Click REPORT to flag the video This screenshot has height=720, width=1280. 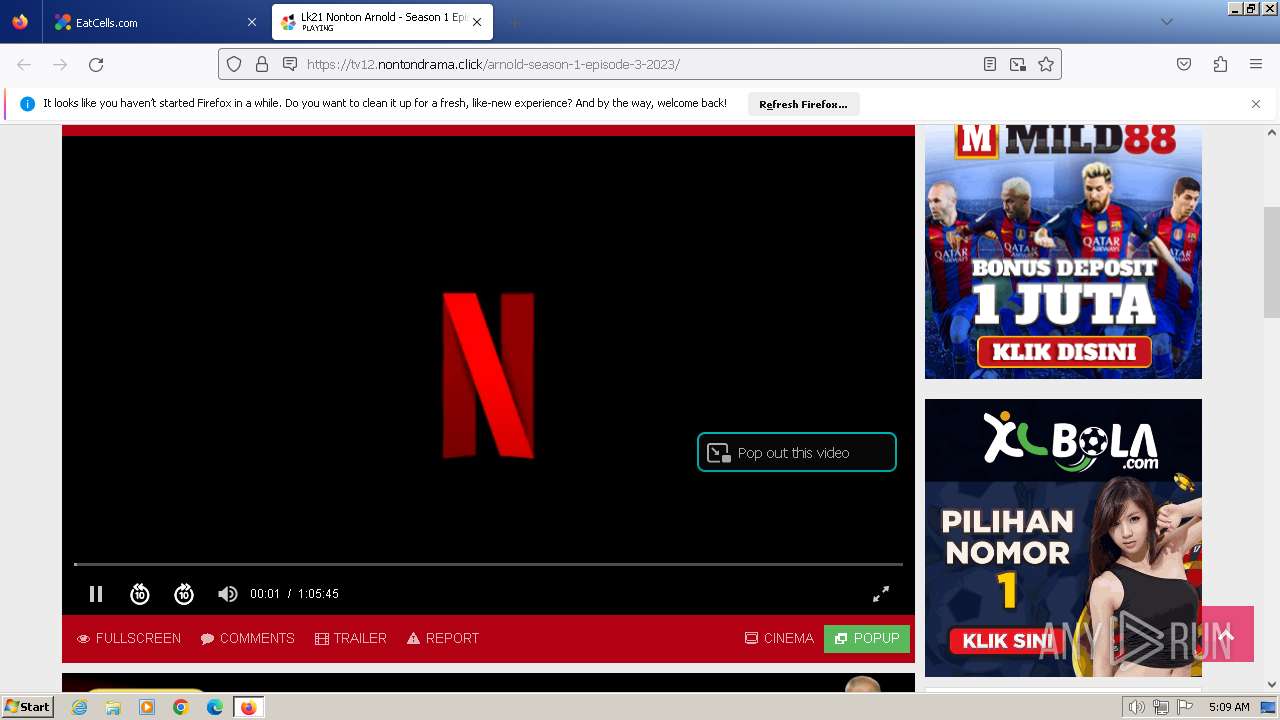click(x=443, y=638)
